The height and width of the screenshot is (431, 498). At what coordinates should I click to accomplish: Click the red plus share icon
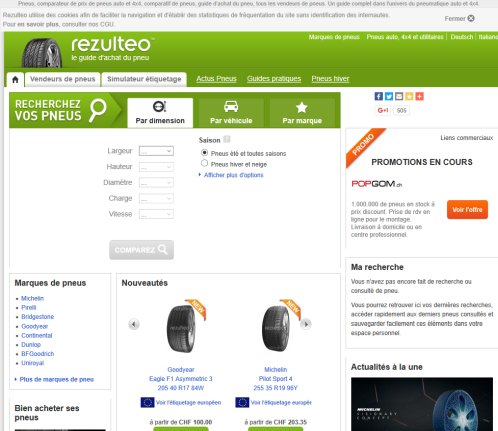pyautogui.click(x=419, y=96)
